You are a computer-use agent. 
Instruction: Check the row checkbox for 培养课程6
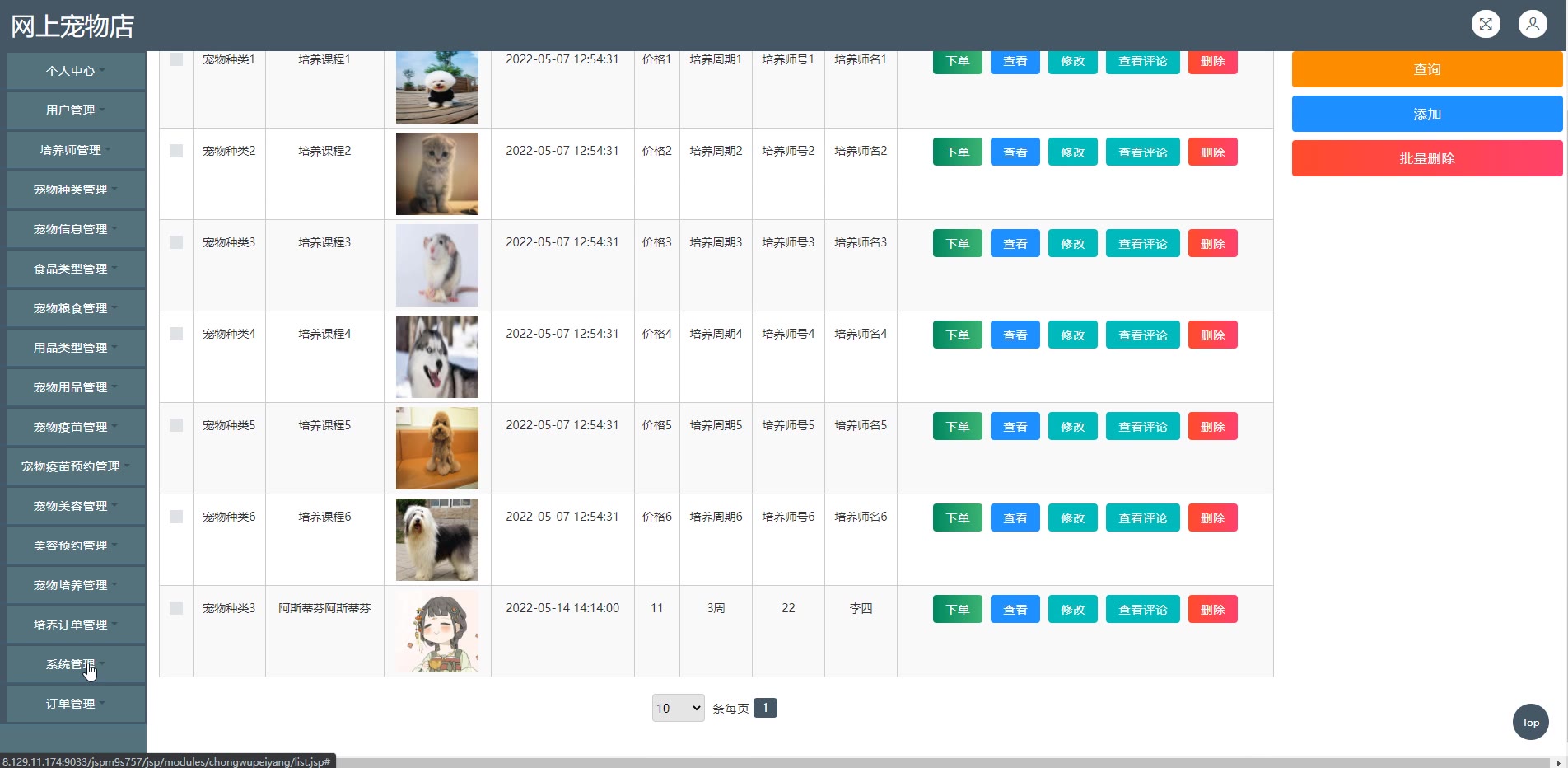click(176, 517)
